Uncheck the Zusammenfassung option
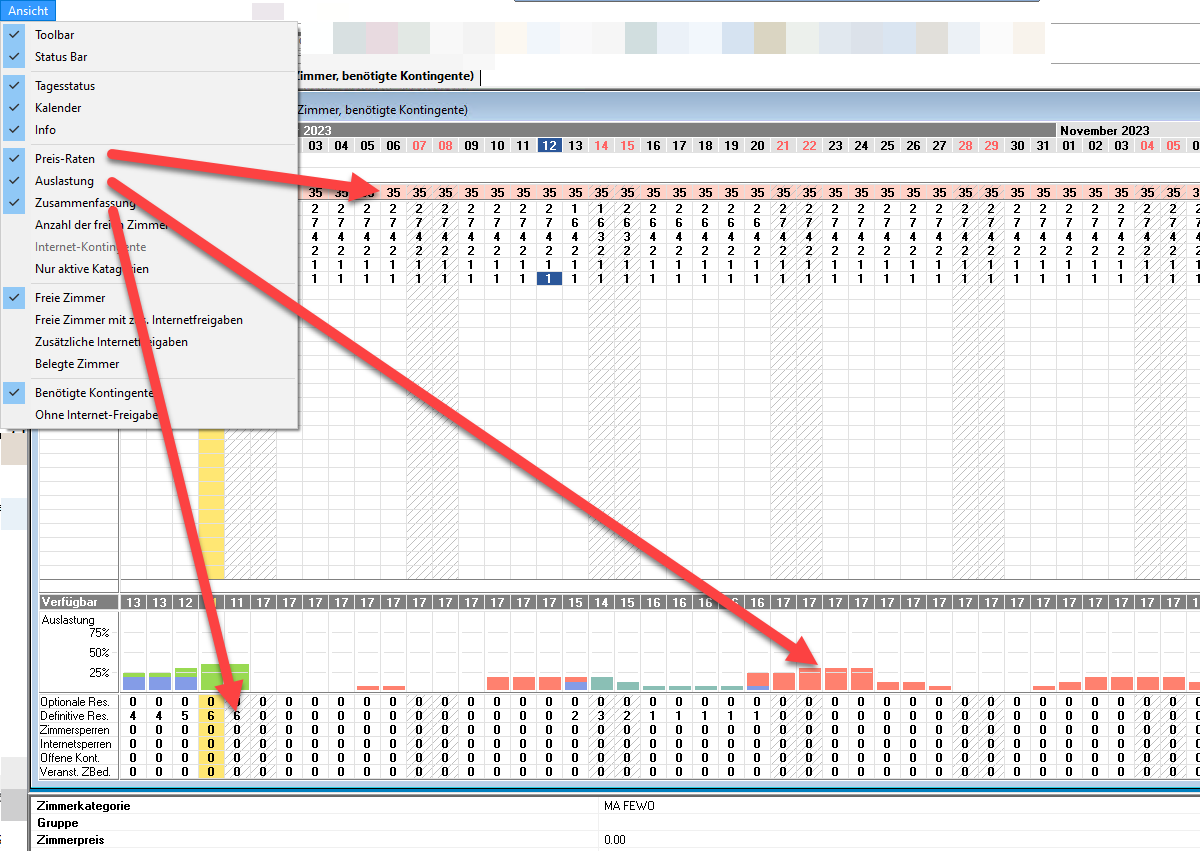1200x851 pixels. pyautogui.click(x=85, y=203)
